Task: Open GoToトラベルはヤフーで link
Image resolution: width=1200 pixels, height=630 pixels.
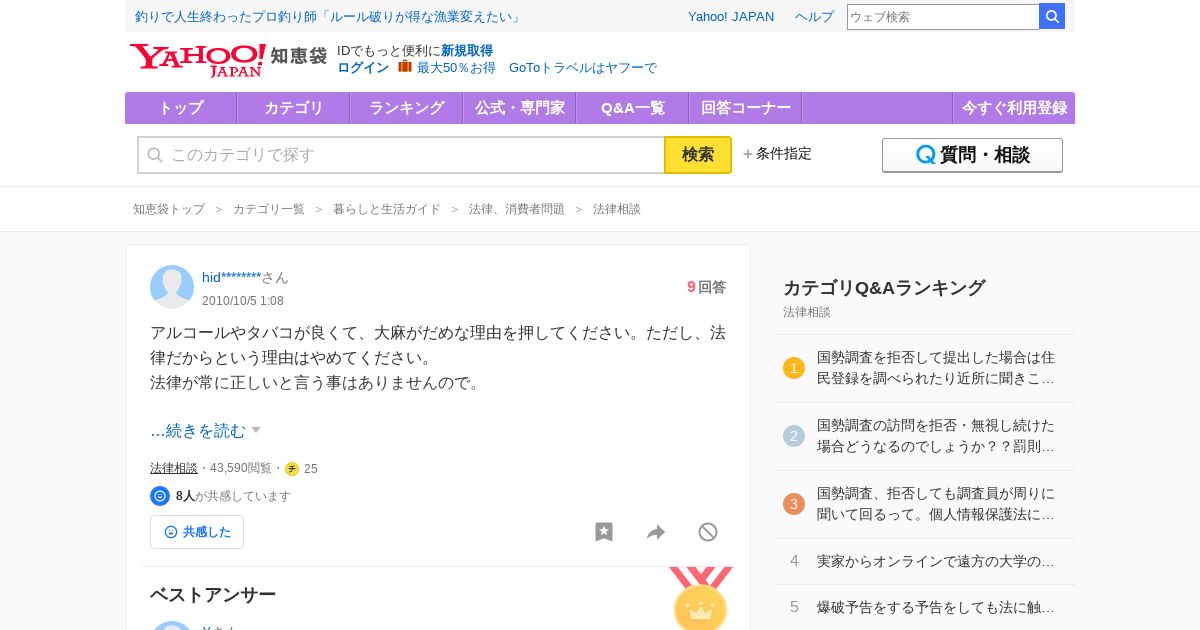Action: [x=583, y=68]
